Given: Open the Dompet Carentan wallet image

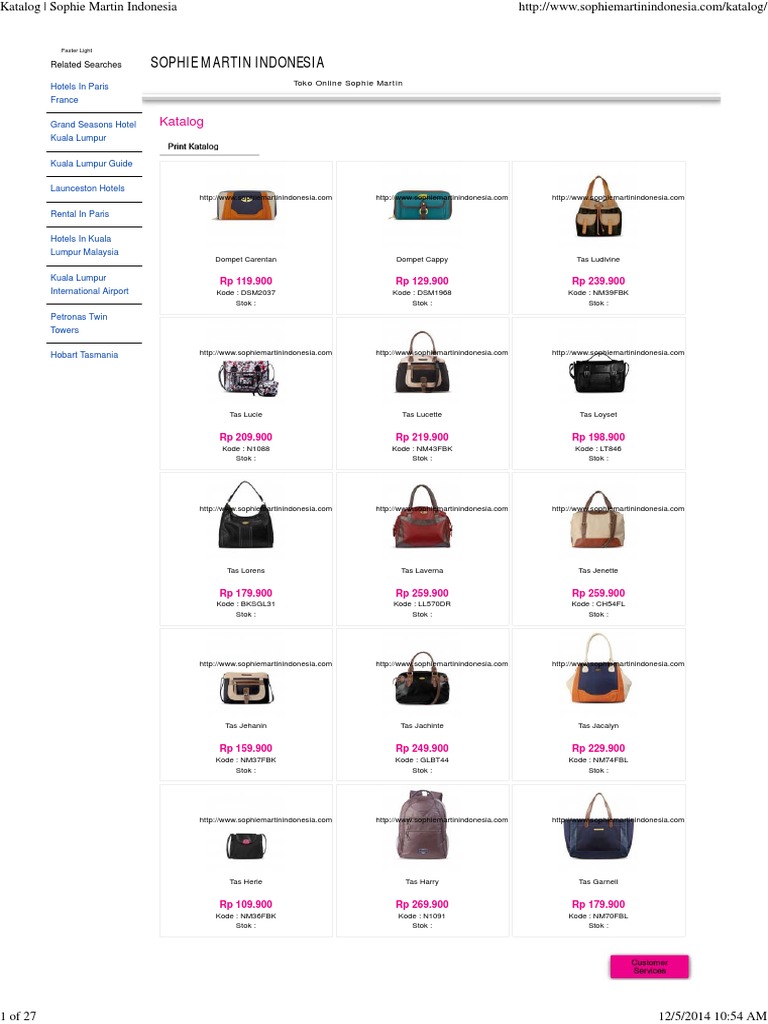Looking at the screenshot, I should pos(246,206).
